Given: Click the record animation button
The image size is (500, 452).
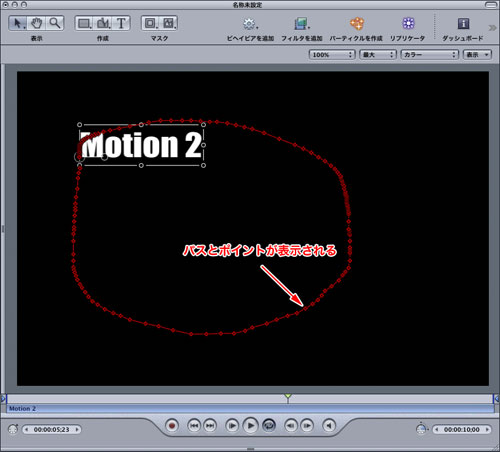Looking at the screenshot, I should [172, 426].
